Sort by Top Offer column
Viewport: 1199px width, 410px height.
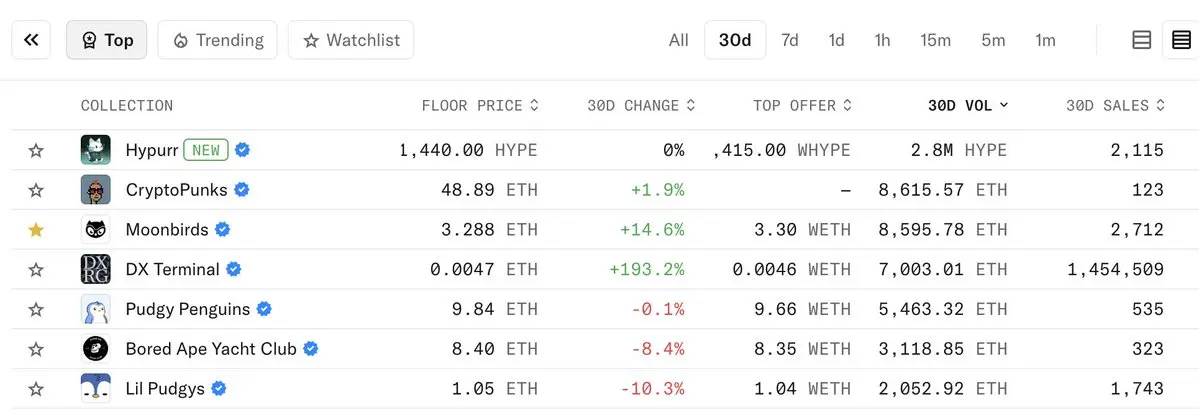pyautogui.click(x=802, y=106)
